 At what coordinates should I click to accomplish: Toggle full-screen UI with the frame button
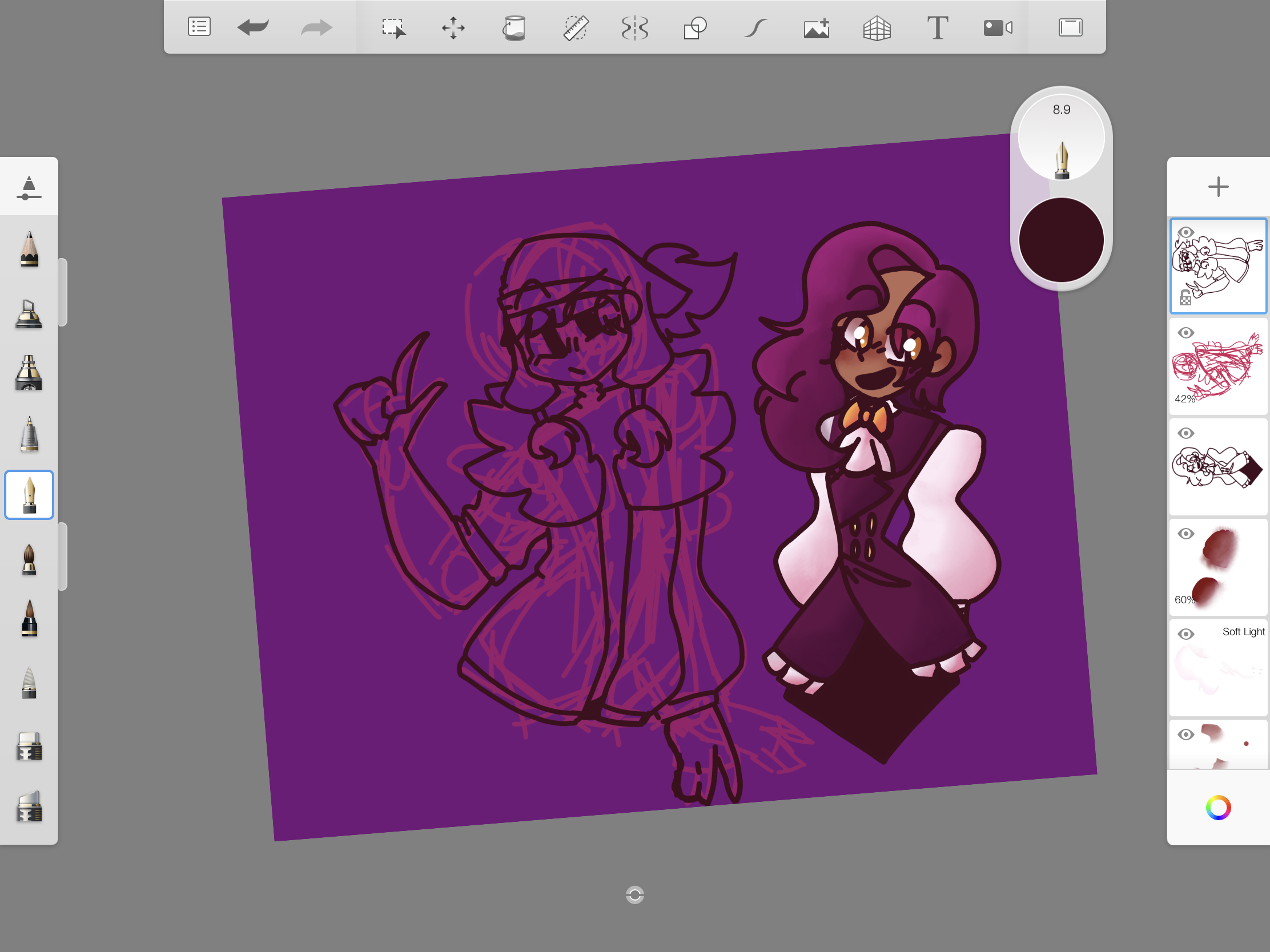(x=1070, y=27)
